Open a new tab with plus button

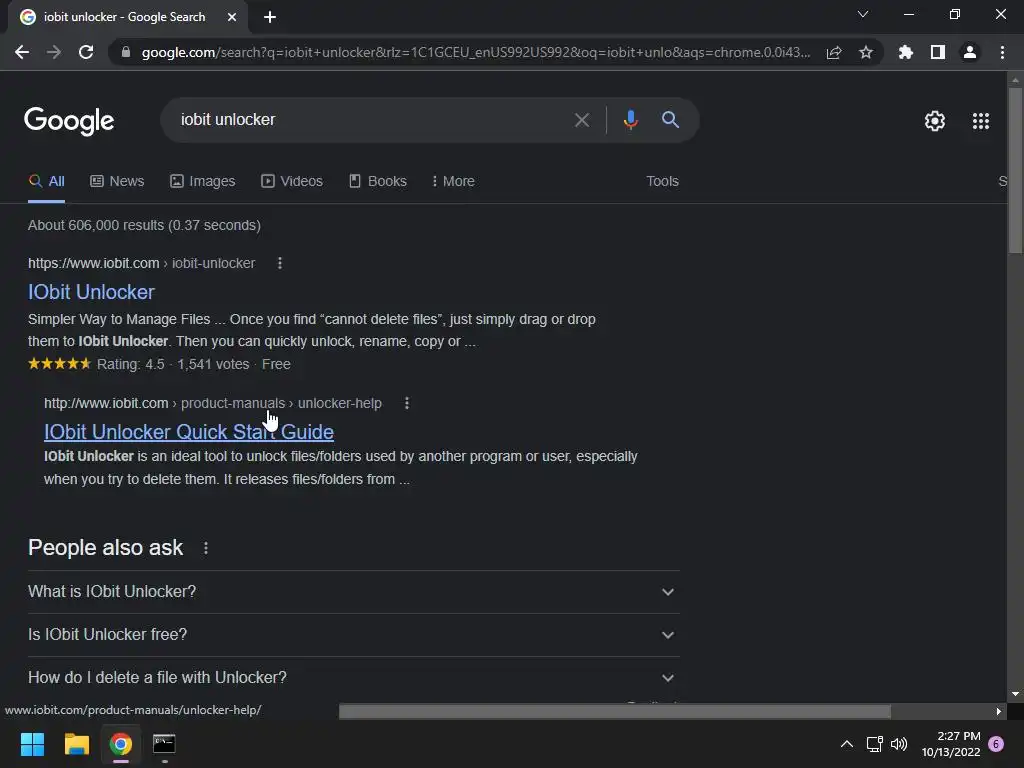coord(270,17)
